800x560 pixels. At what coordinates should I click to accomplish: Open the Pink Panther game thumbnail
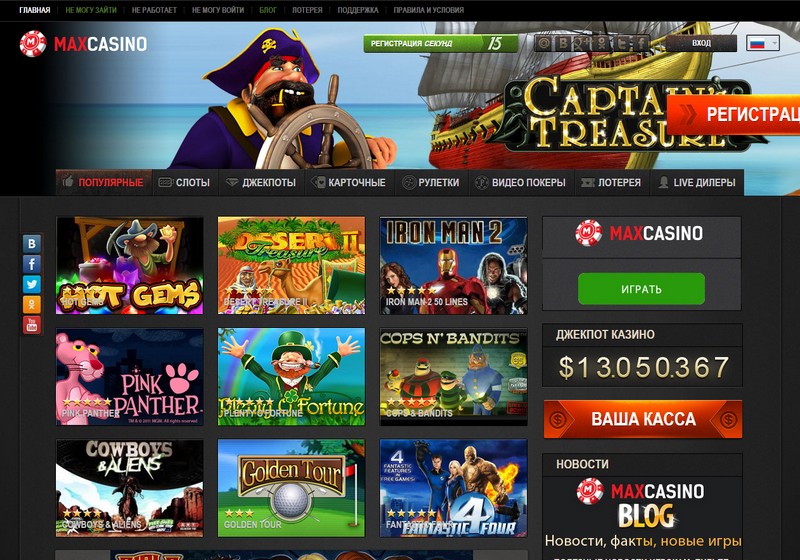click(x=130, y=376)
